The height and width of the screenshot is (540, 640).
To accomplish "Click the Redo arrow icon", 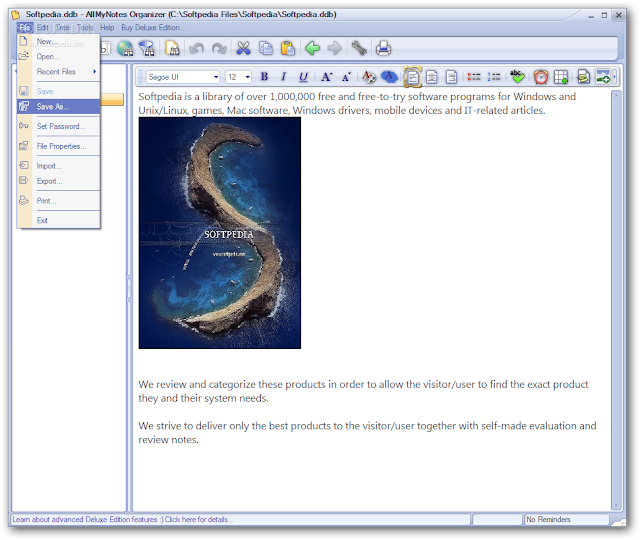I will click(219, 49).
